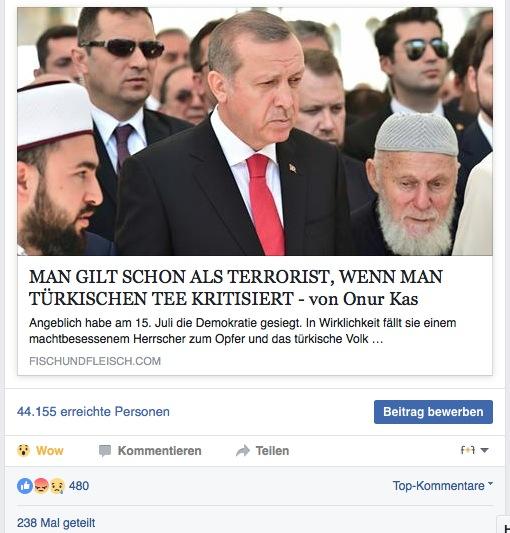This screenshot has width=510, height=533.
Task: Open the article preview photo
Action: click(x=255, y=131)
